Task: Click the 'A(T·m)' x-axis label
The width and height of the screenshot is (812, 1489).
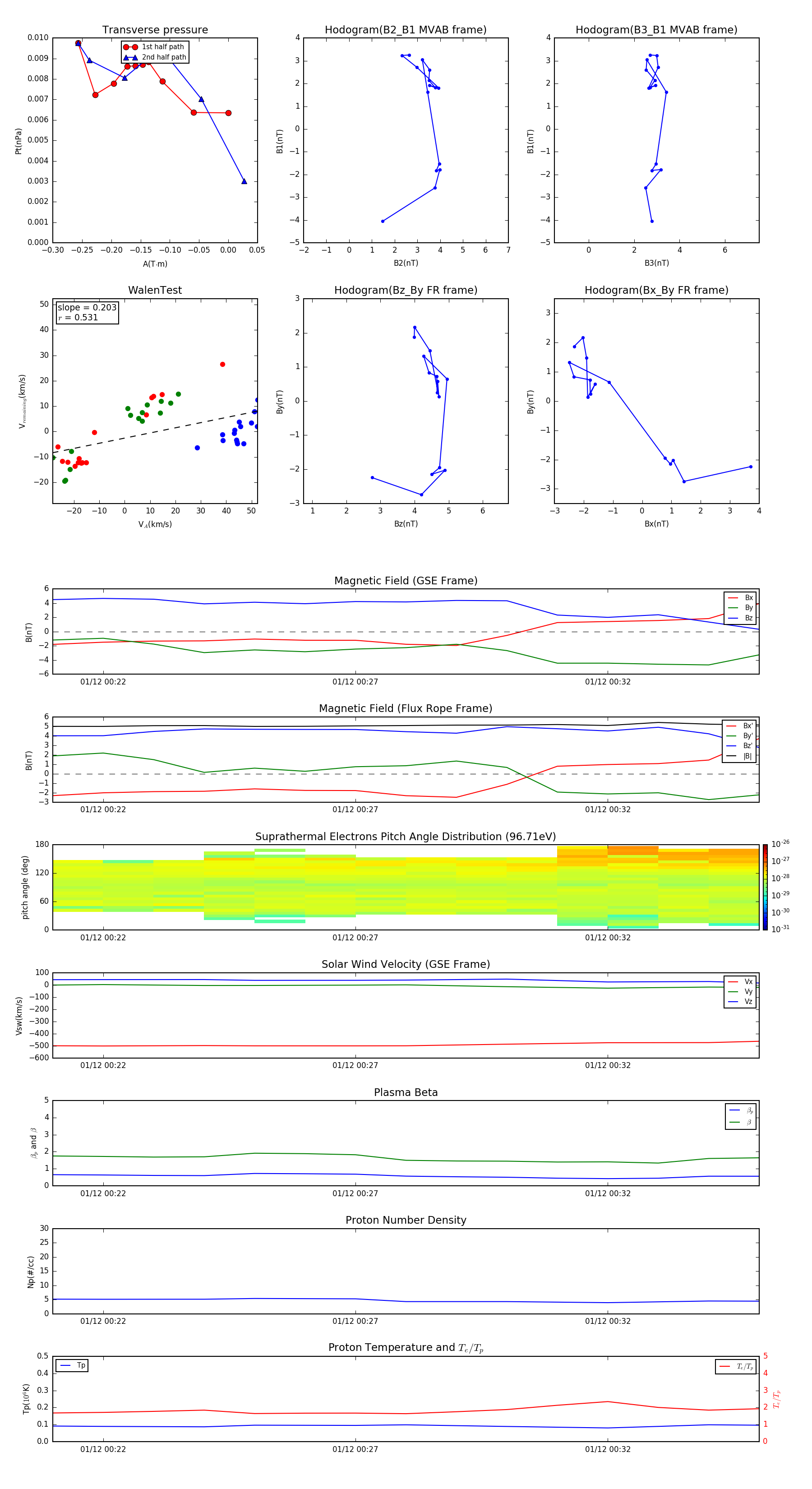Action: 155,264
